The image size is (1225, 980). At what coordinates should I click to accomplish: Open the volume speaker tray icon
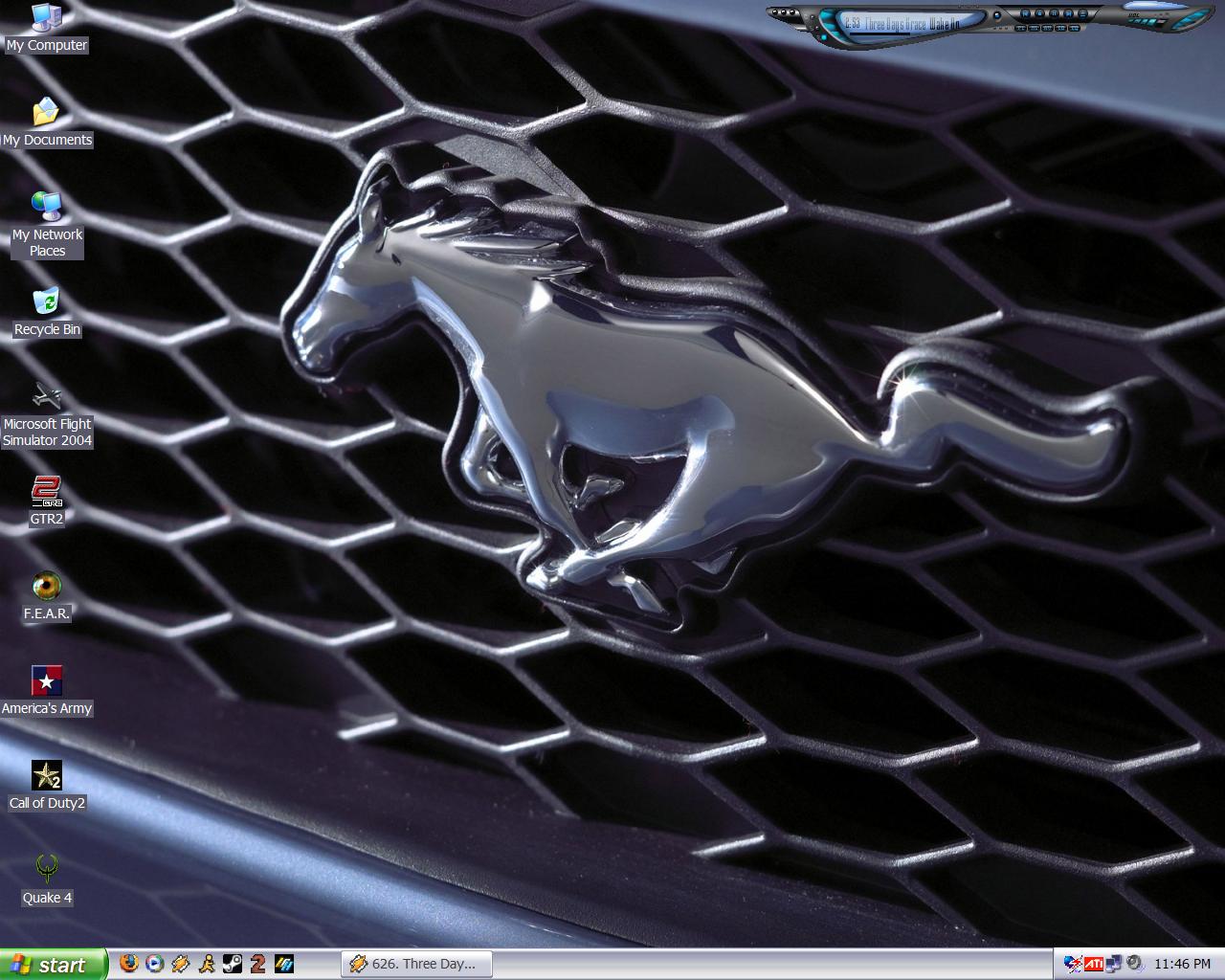(x=1135, y=964)
